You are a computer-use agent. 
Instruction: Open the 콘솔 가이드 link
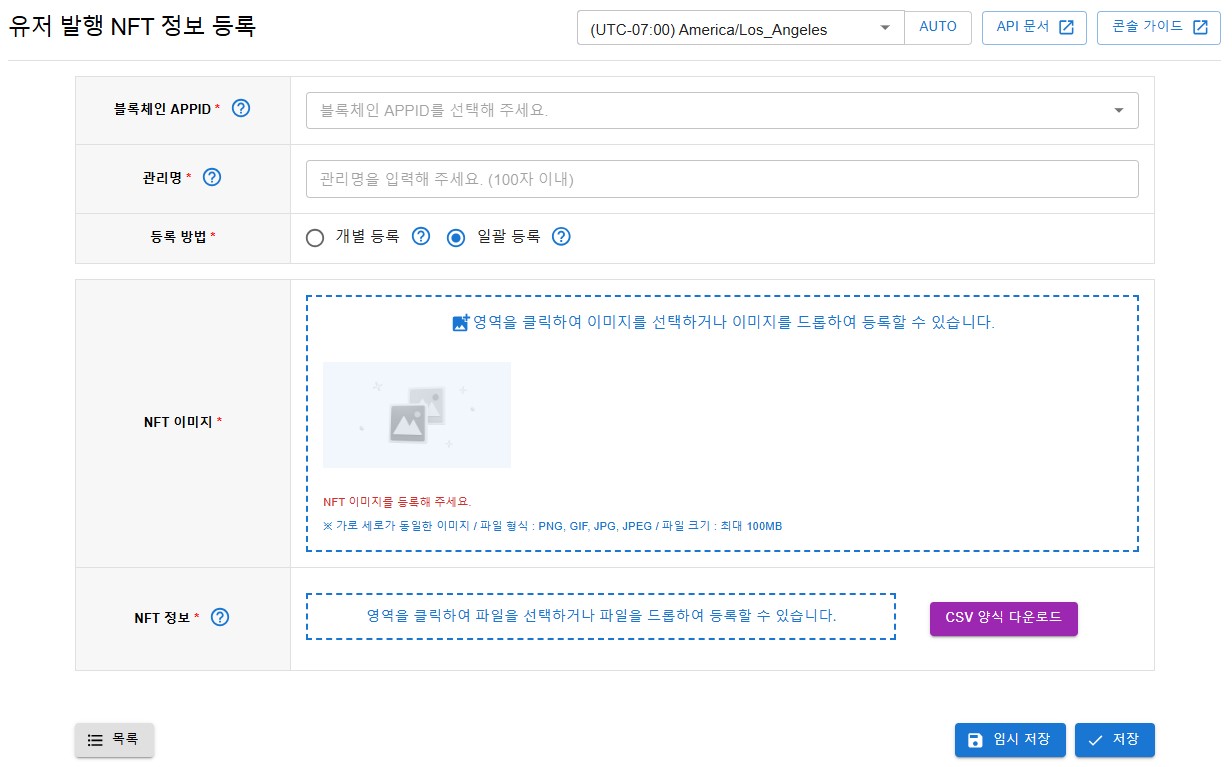[x=1158, y=27]
